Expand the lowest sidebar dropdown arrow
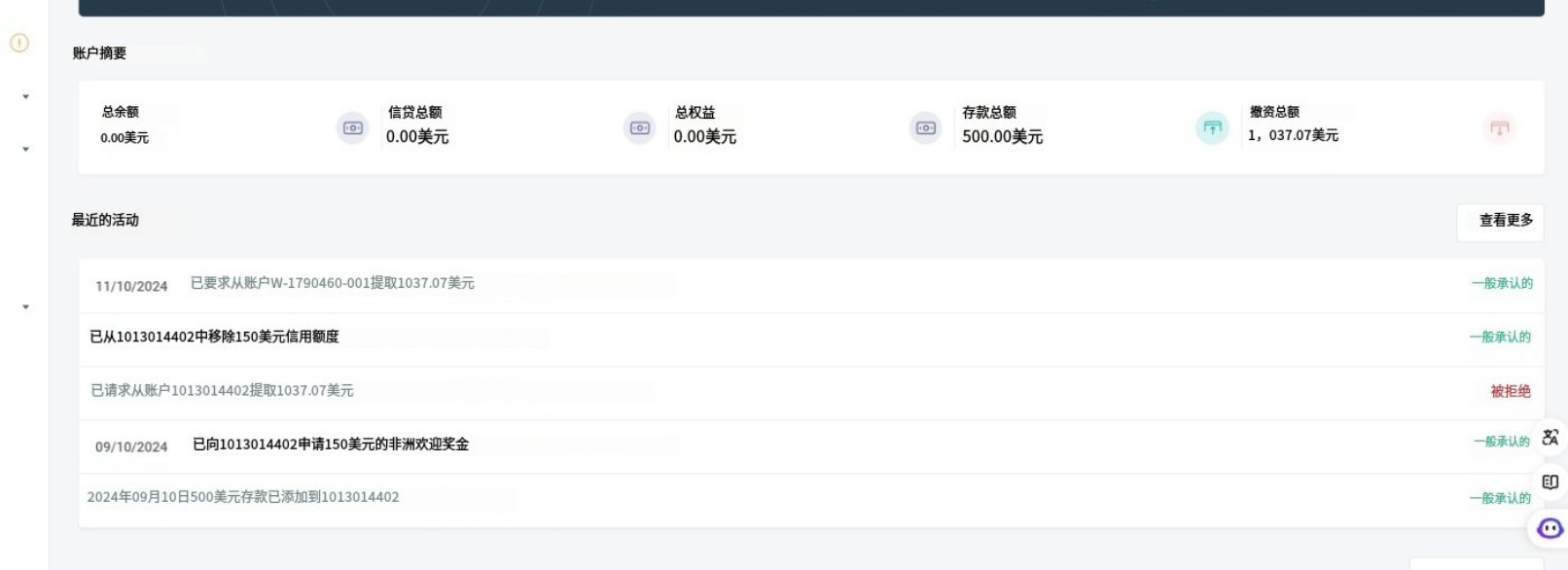This screenshot has width=1568, height=570. click(x=25, y=307)
